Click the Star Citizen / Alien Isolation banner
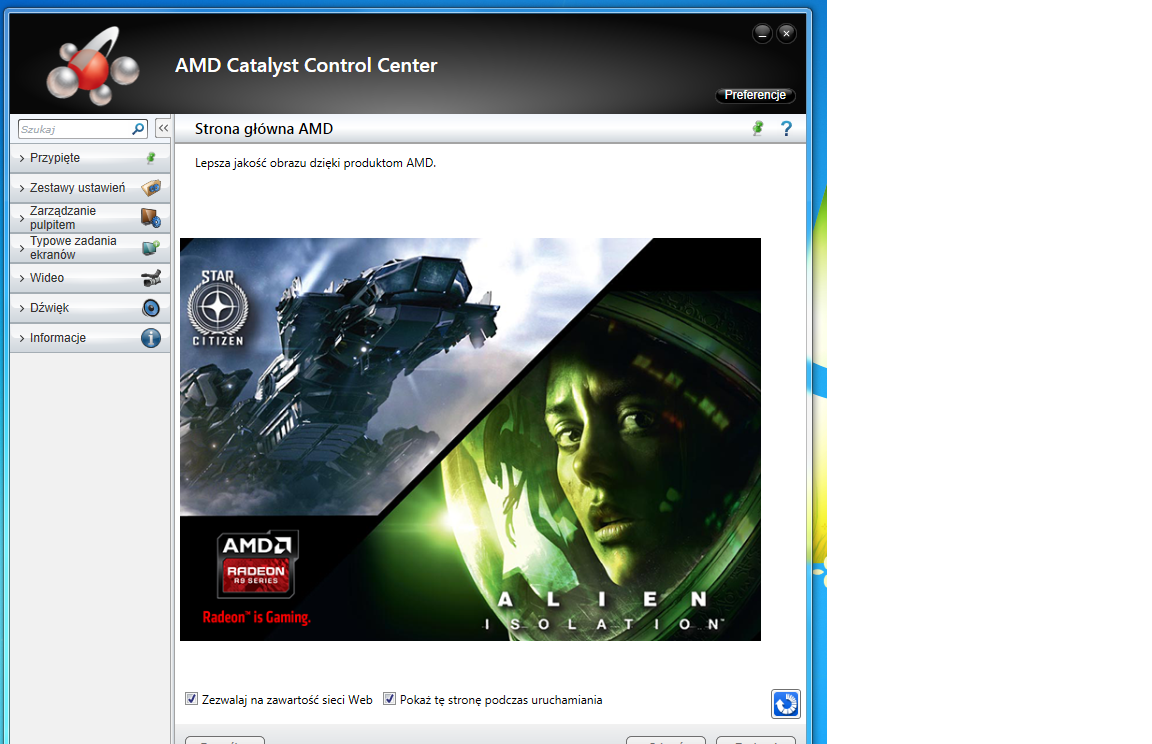Screen dimensions: 1152x744 pyautogui.click(x=470, y=439)
